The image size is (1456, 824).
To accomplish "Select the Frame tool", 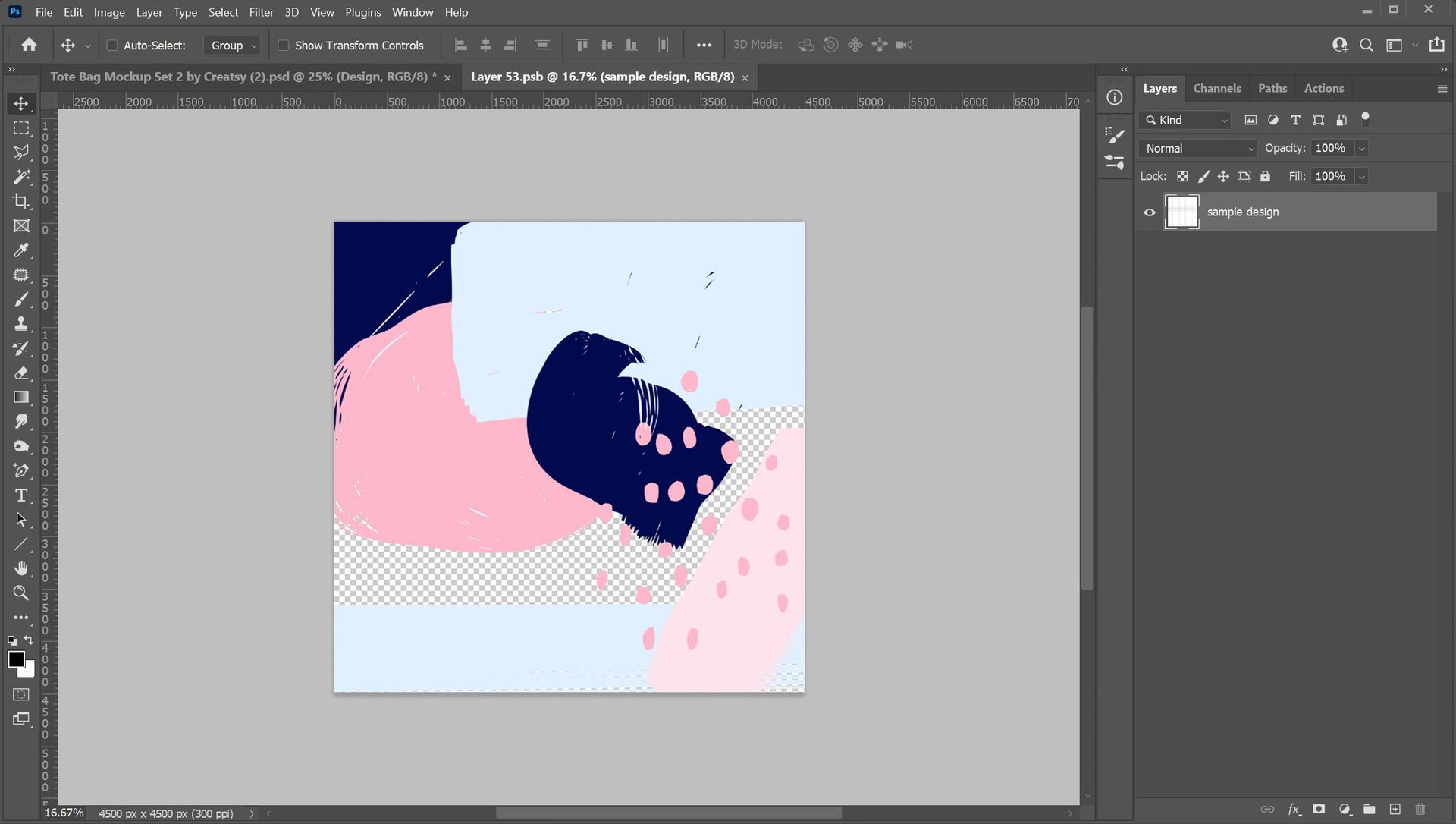I will [x=21, y=225].
